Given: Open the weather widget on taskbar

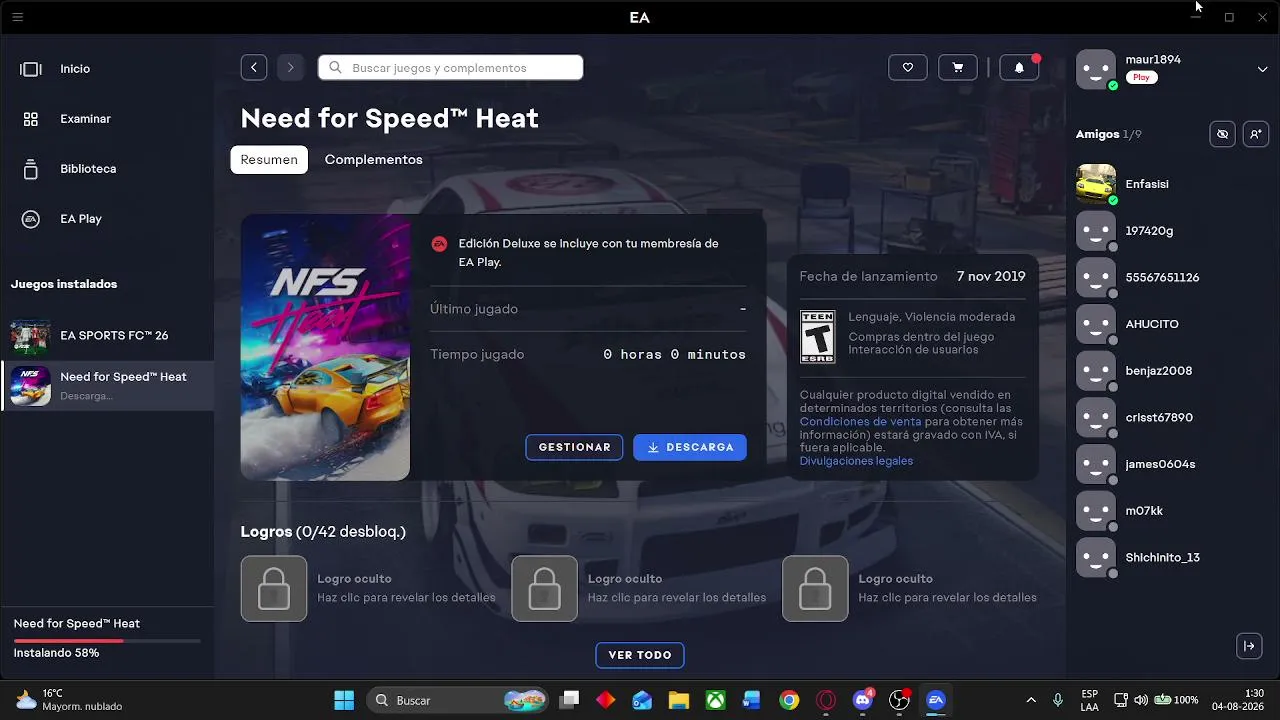Looking at the screenshot, I should coord(68,700).
